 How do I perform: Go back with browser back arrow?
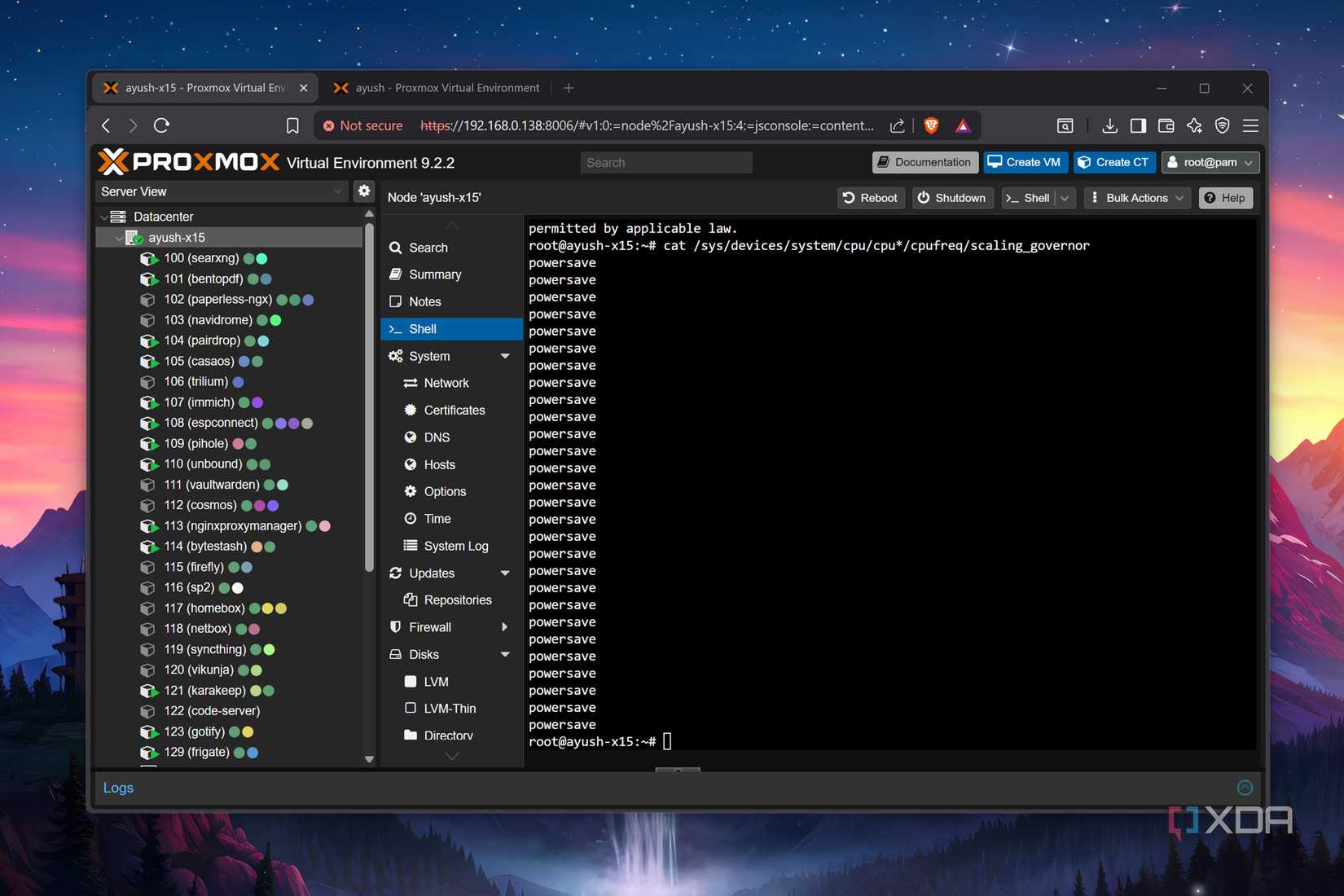106,125
